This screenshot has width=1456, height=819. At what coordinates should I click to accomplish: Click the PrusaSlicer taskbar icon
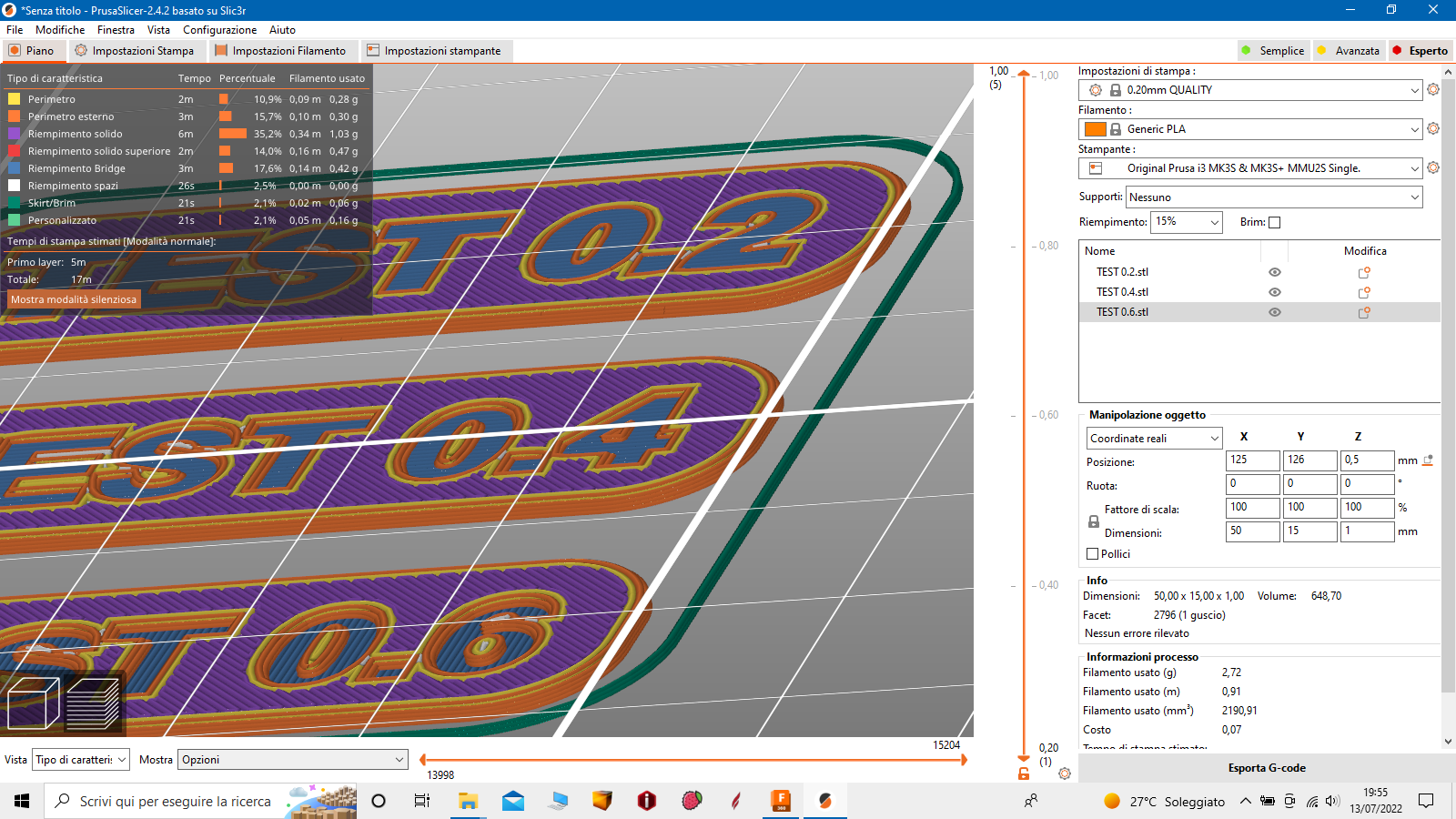click(825, 801)
